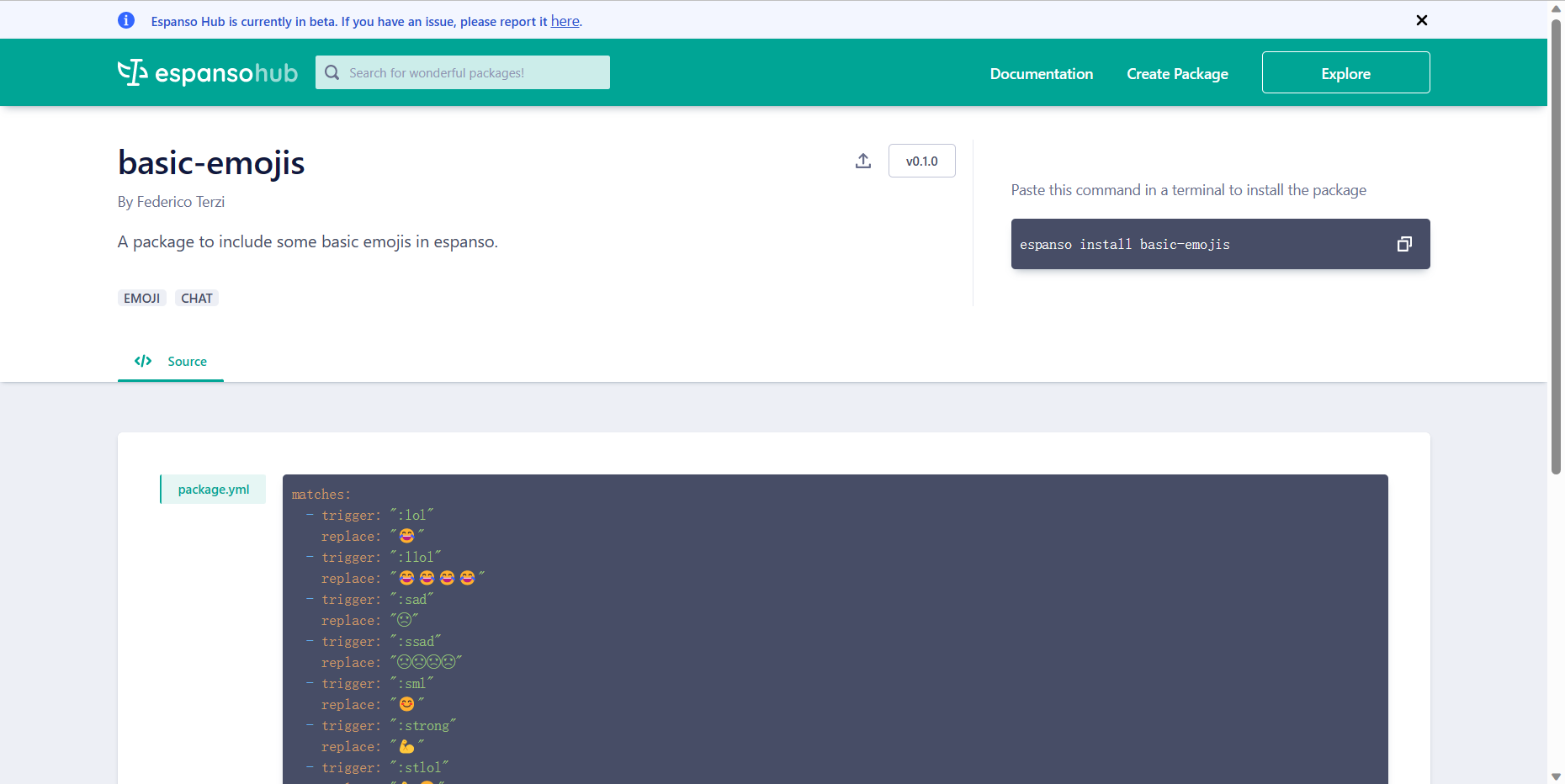
Task: Switch to the Source tab
Action: point(171,362)
